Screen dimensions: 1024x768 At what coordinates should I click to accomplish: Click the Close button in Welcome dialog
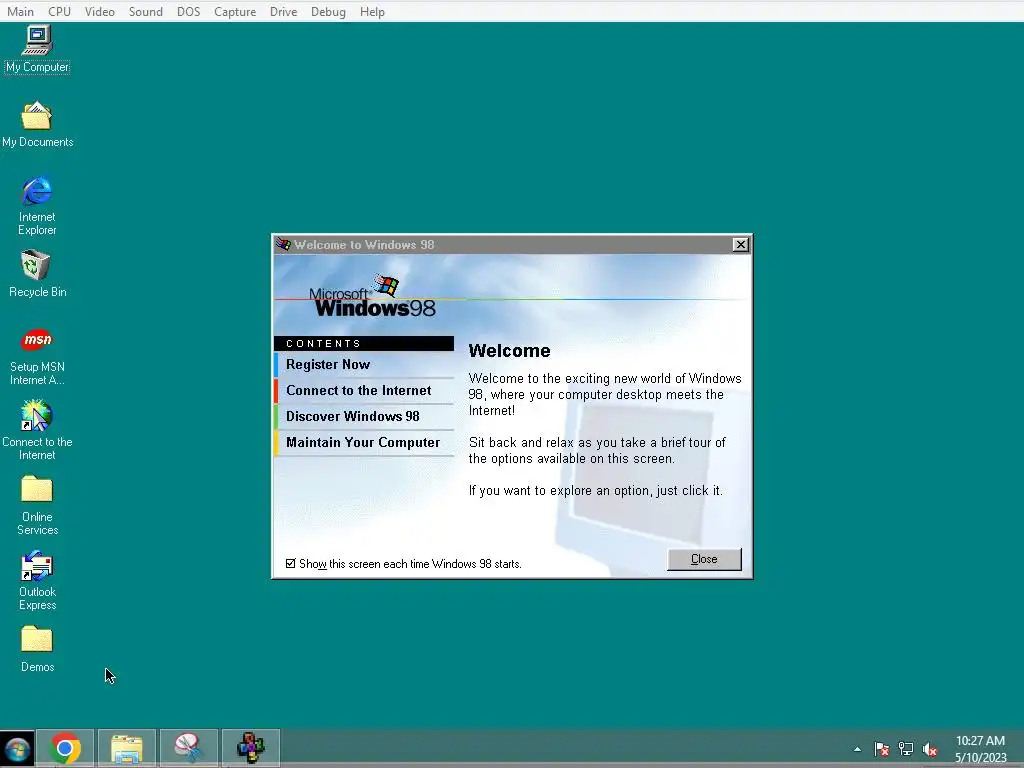click(704, 559)
